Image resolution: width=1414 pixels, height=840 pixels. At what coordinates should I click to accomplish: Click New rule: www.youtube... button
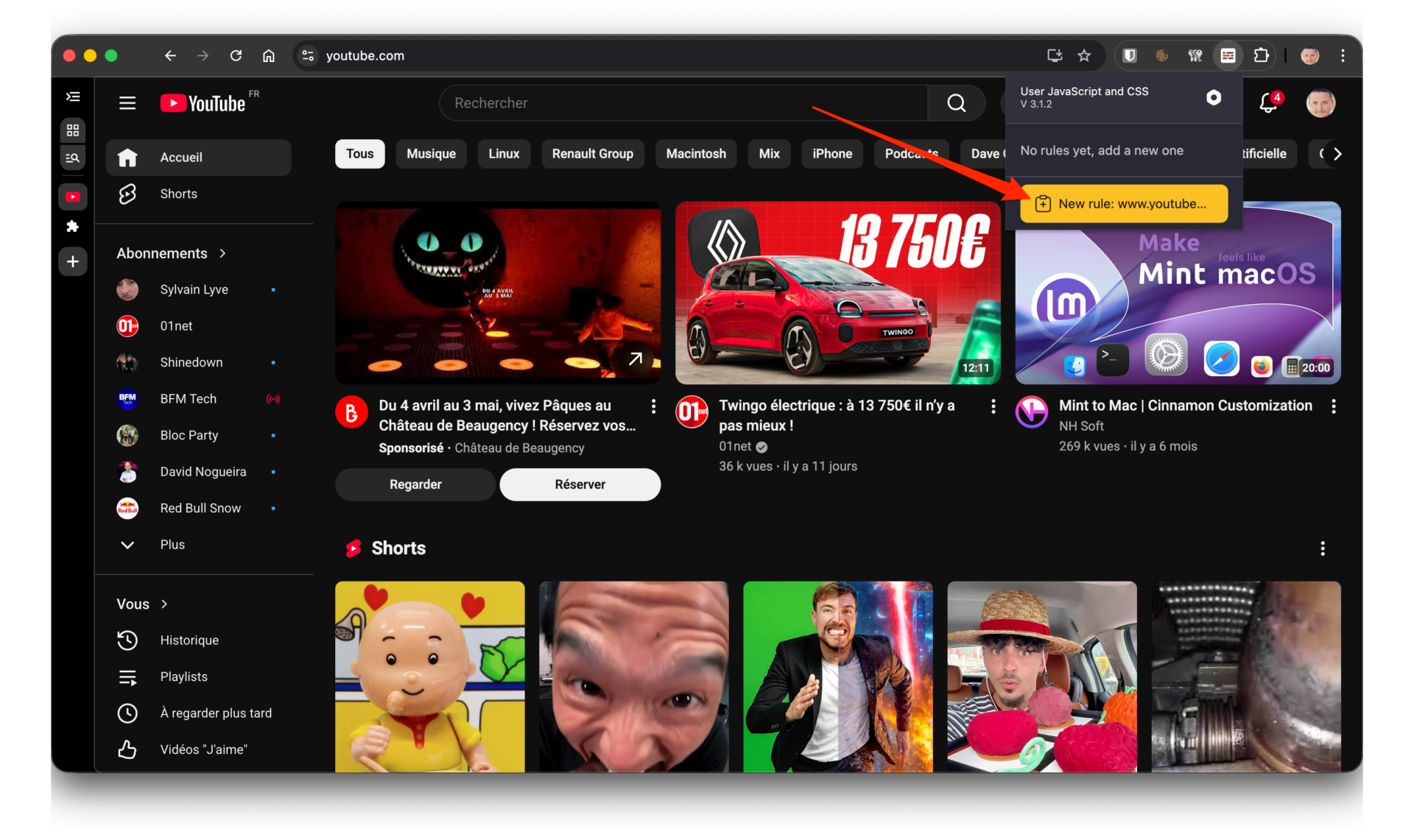[1124, 204]
